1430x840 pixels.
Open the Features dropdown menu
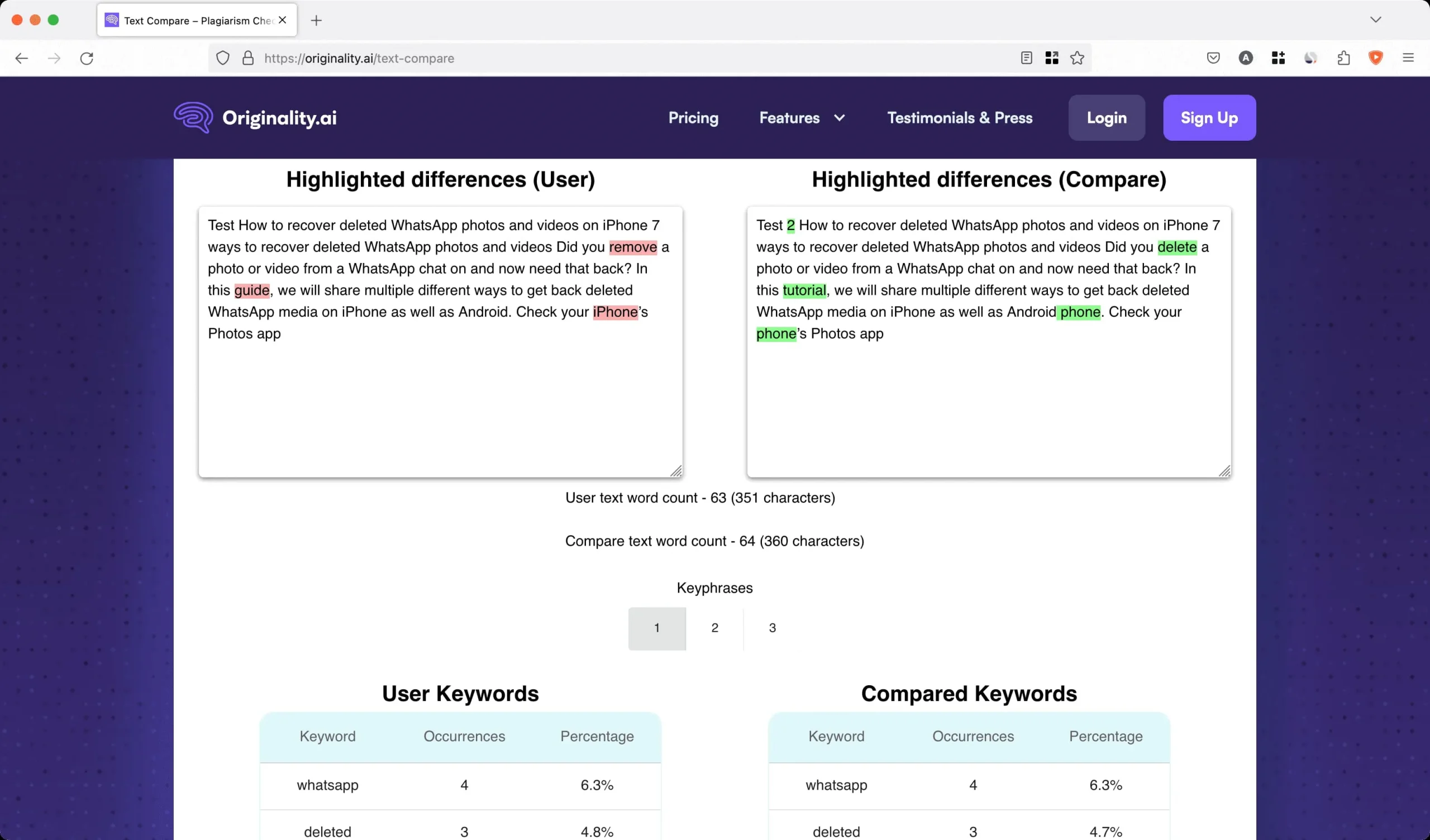coord(800,118)
